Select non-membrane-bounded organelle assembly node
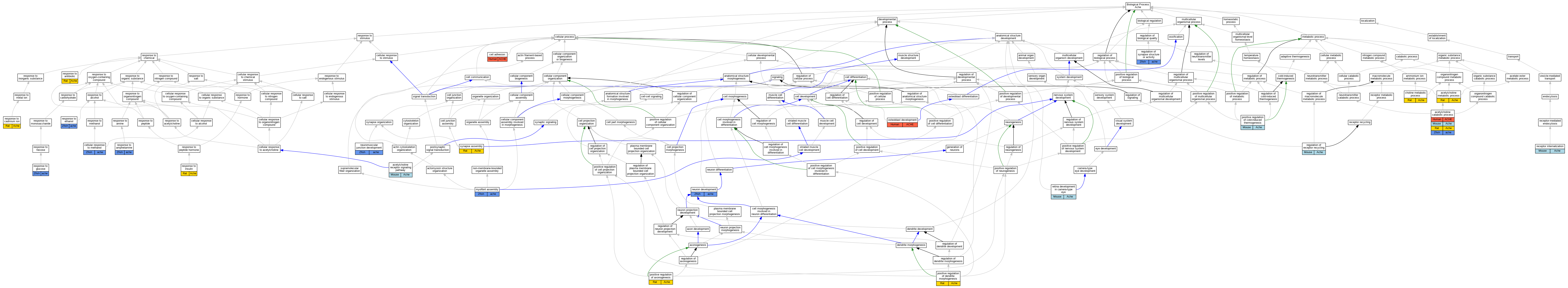The width and height of the screenshot is (1568, 288). click(487, 170)
